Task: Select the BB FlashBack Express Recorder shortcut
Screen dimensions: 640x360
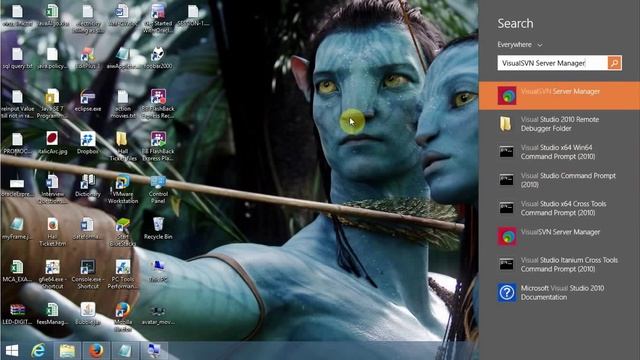Action: (158, 104)
